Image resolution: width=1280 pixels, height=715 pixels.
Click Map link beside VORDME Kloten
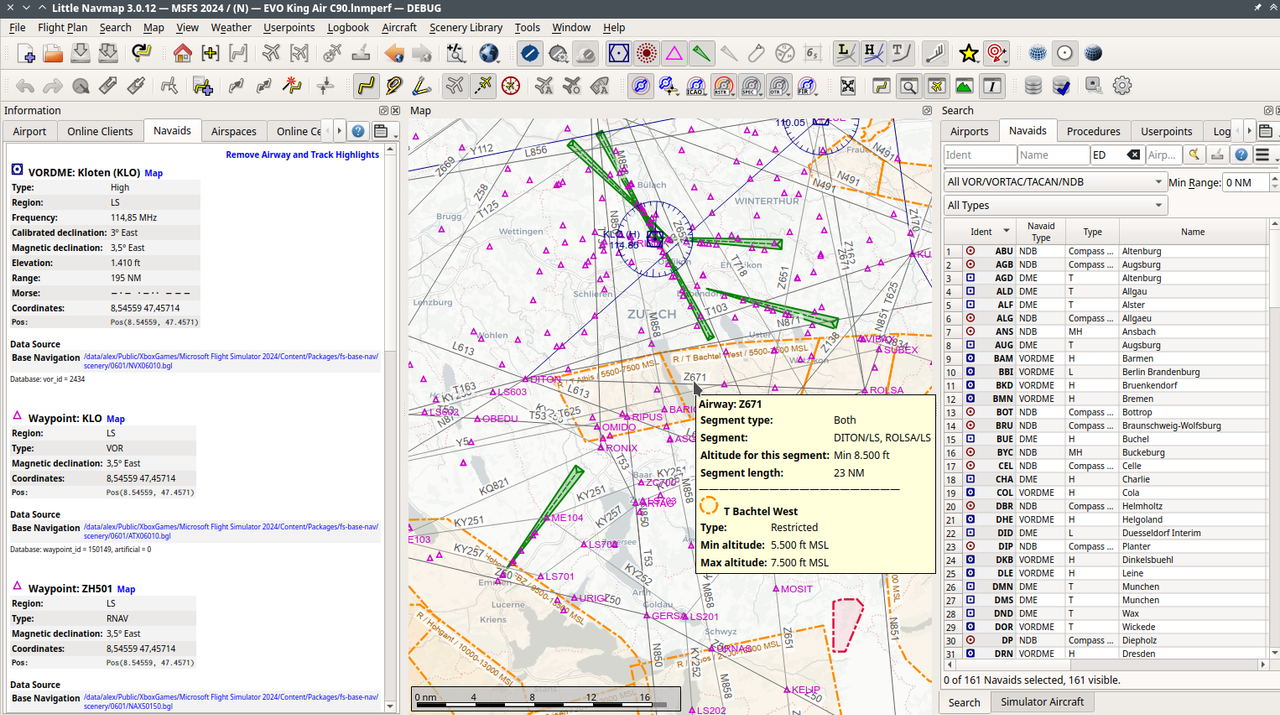(x=153, y=173)
